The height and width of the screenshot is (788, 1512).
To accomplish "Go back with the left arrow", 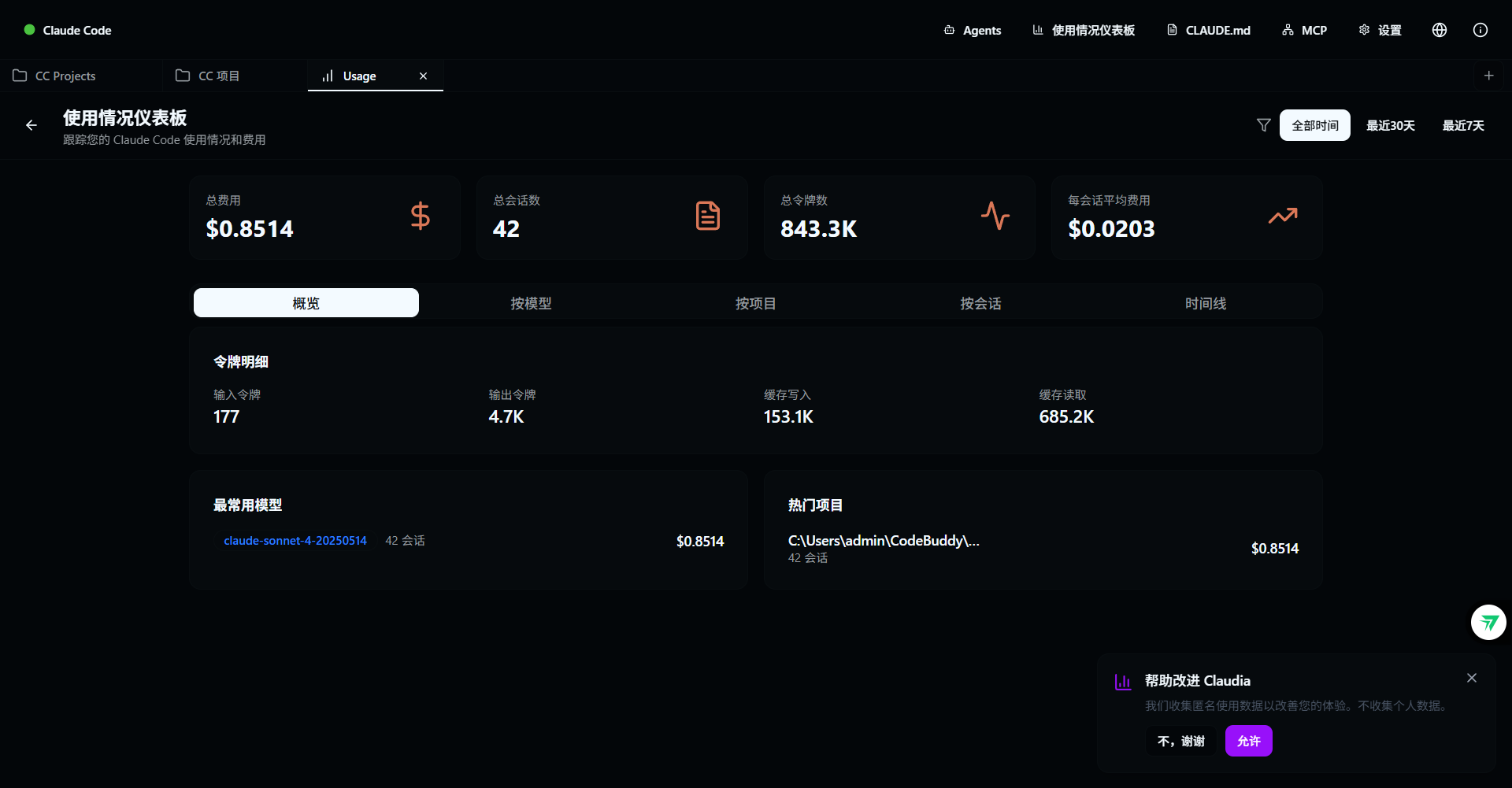I will [31, 125].
